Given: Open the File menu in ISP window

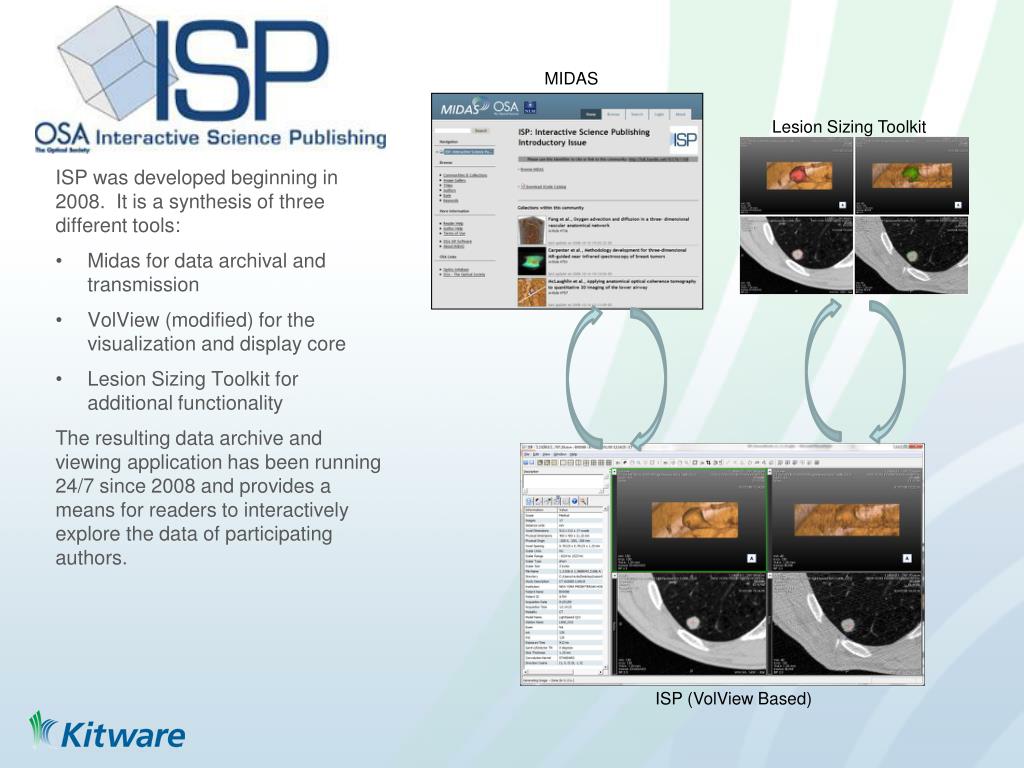Looking at the screenshot, I should point(526,454).
